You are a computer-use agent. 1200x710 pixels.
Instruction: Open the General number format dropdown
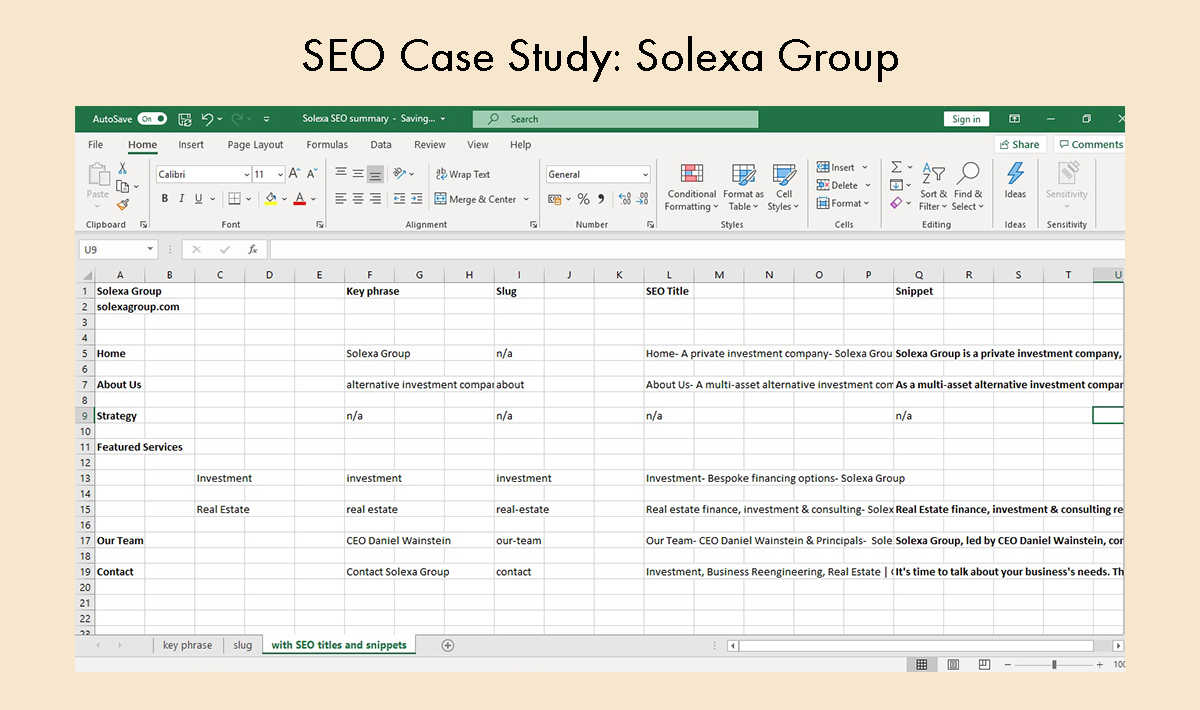coord(645,174)
